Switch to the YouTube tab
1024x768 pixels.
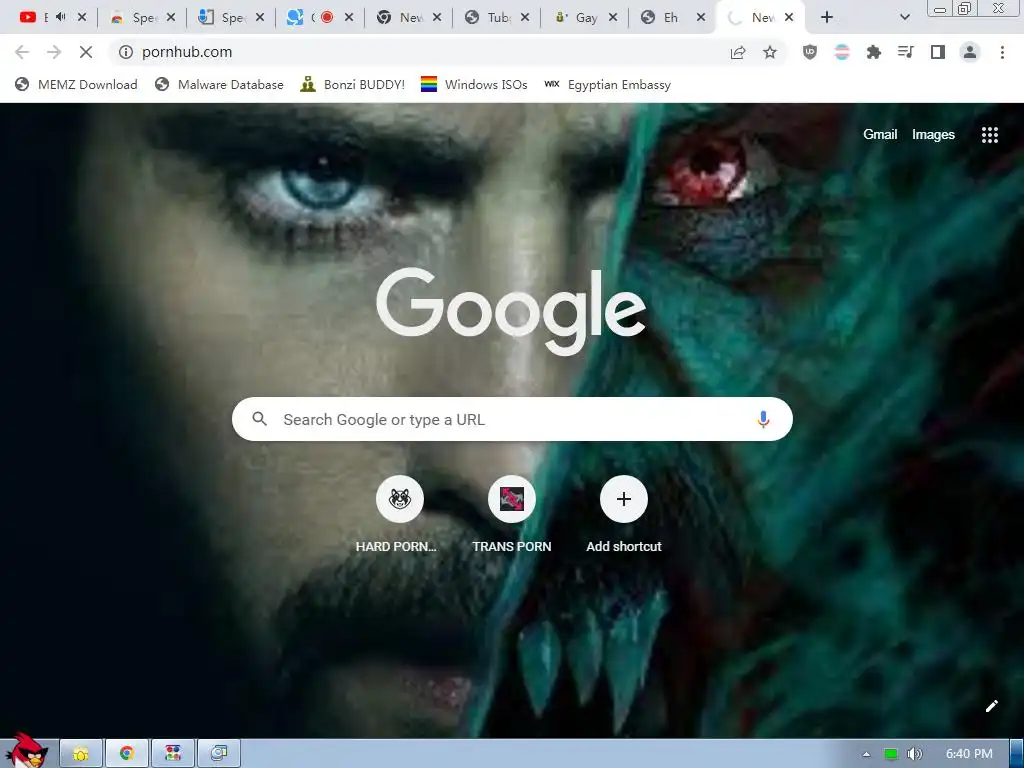tap(34, 18)
